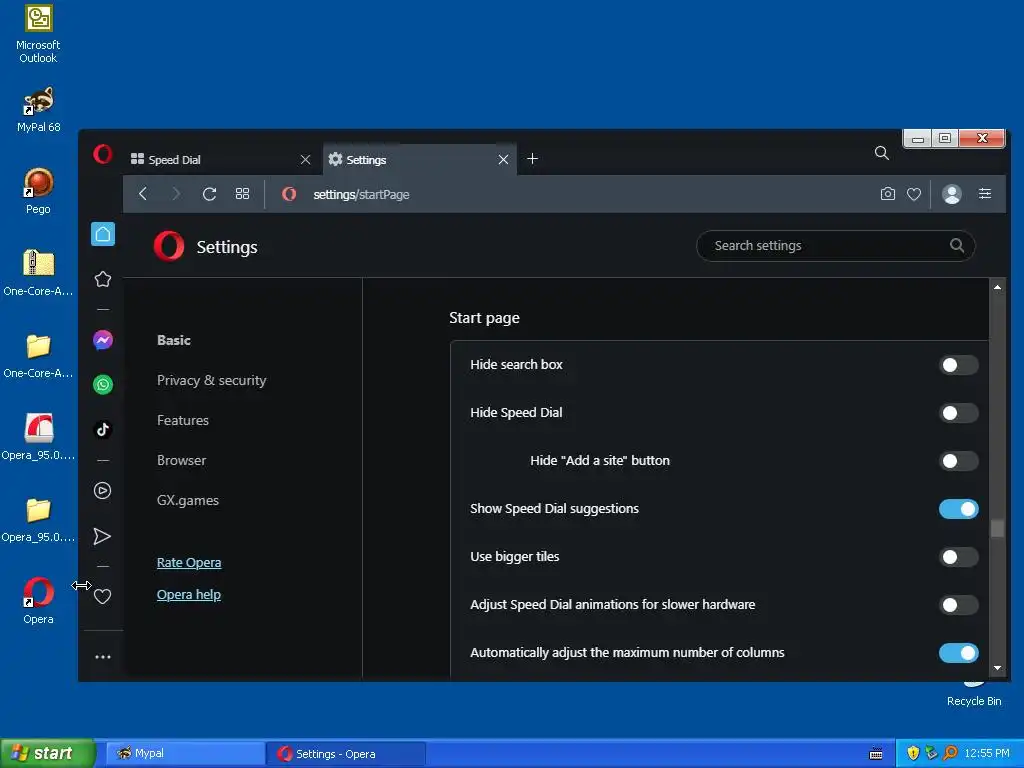Screen dimensions: 1024x768
Task: Click the security shield tray icon
Action: (x=913, y=753)
